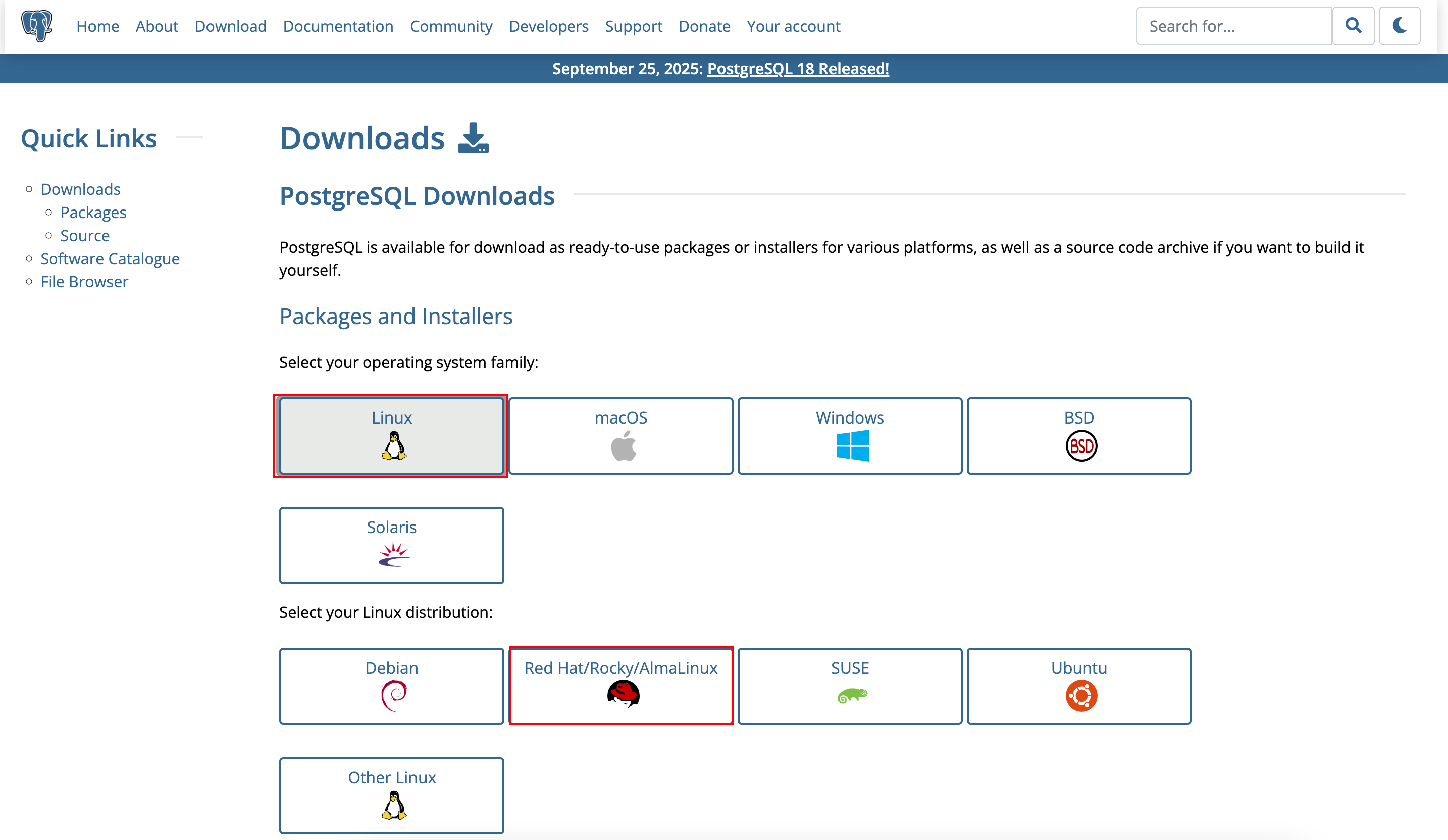Screen dimensions: 1448x840
Task: Open Software Catalogue quick link
Action: click(110, 259)
